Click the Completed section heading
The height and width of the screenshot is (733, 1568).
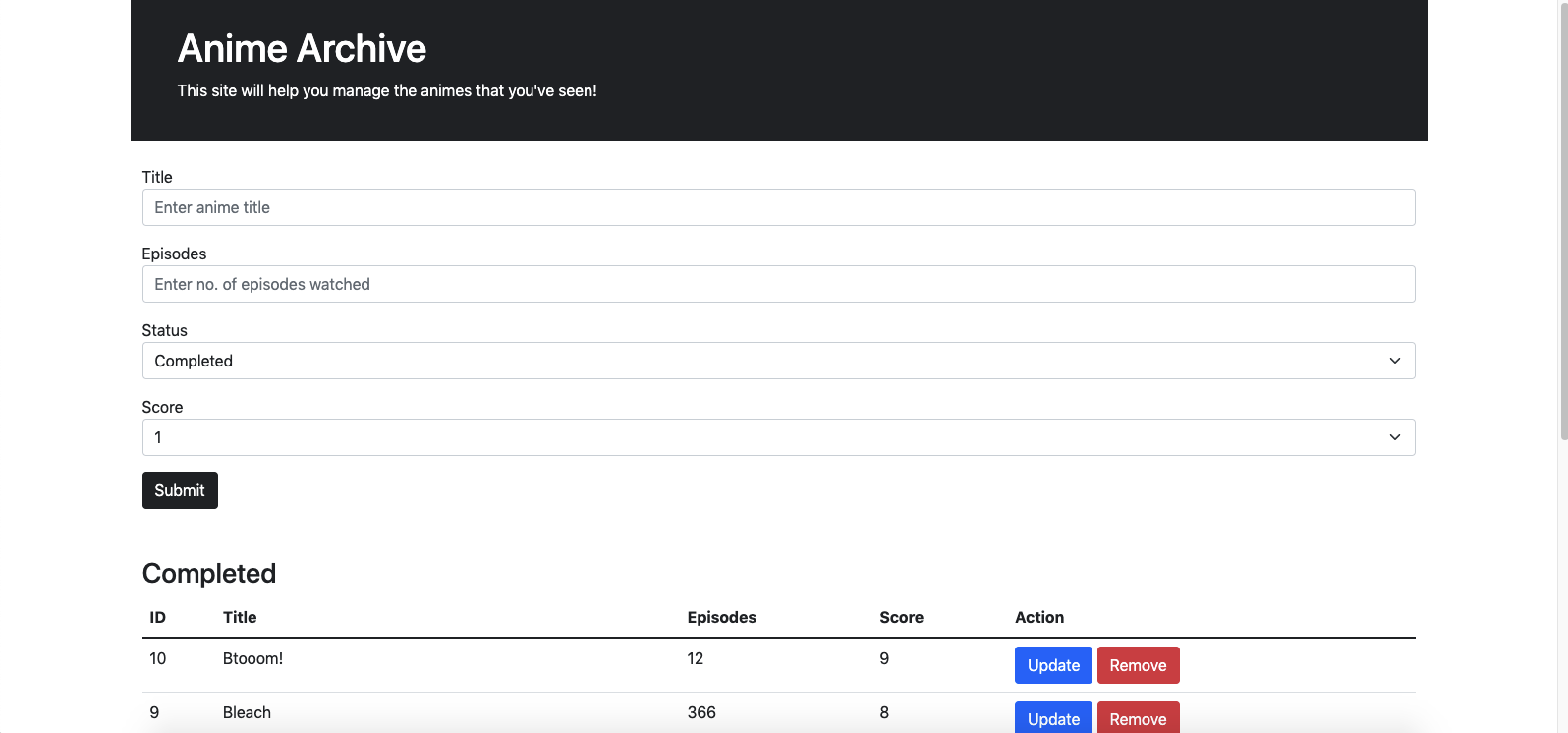(209, 573)
